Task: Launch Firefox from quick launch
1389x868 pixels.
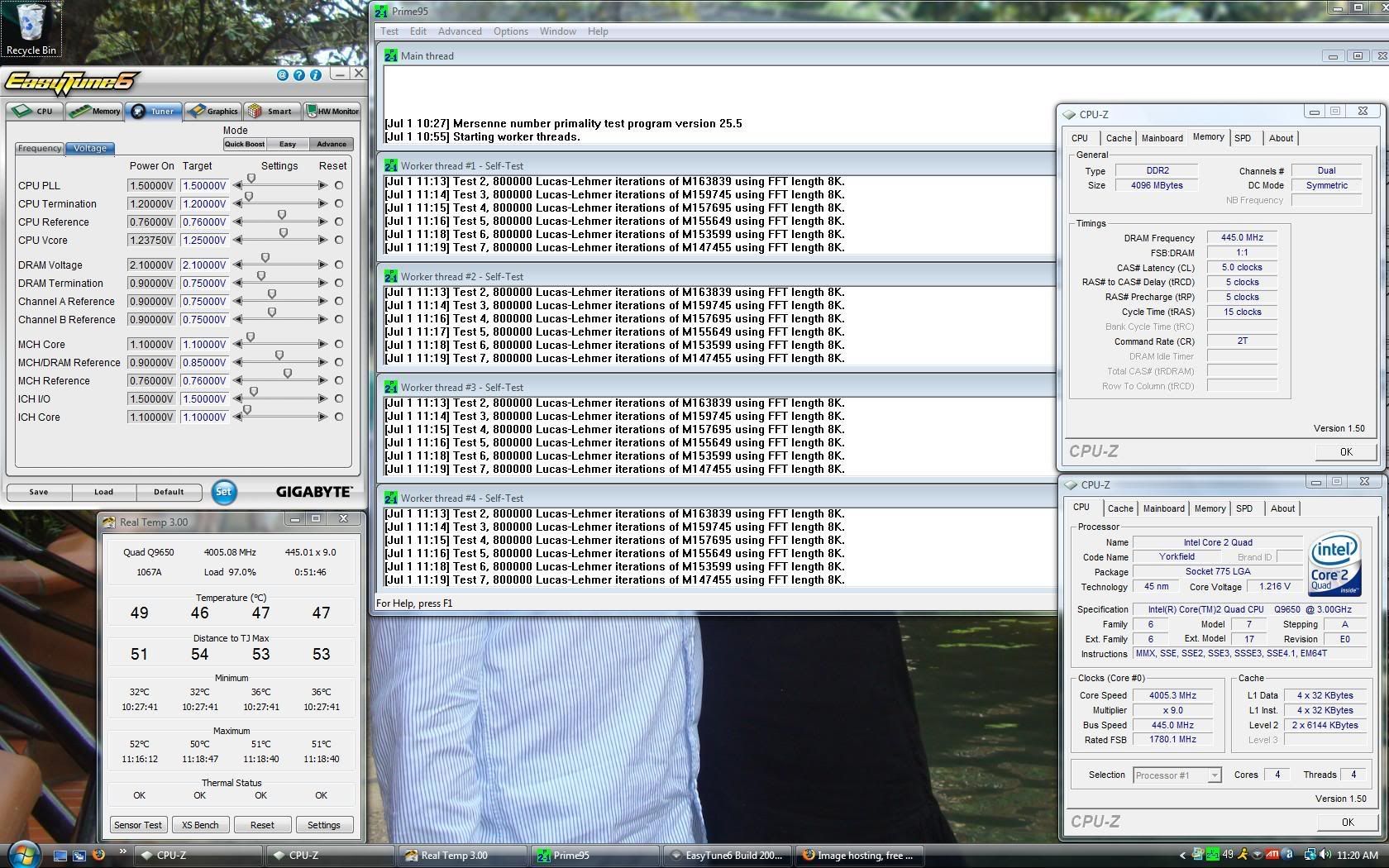Action: coord(98,855)
